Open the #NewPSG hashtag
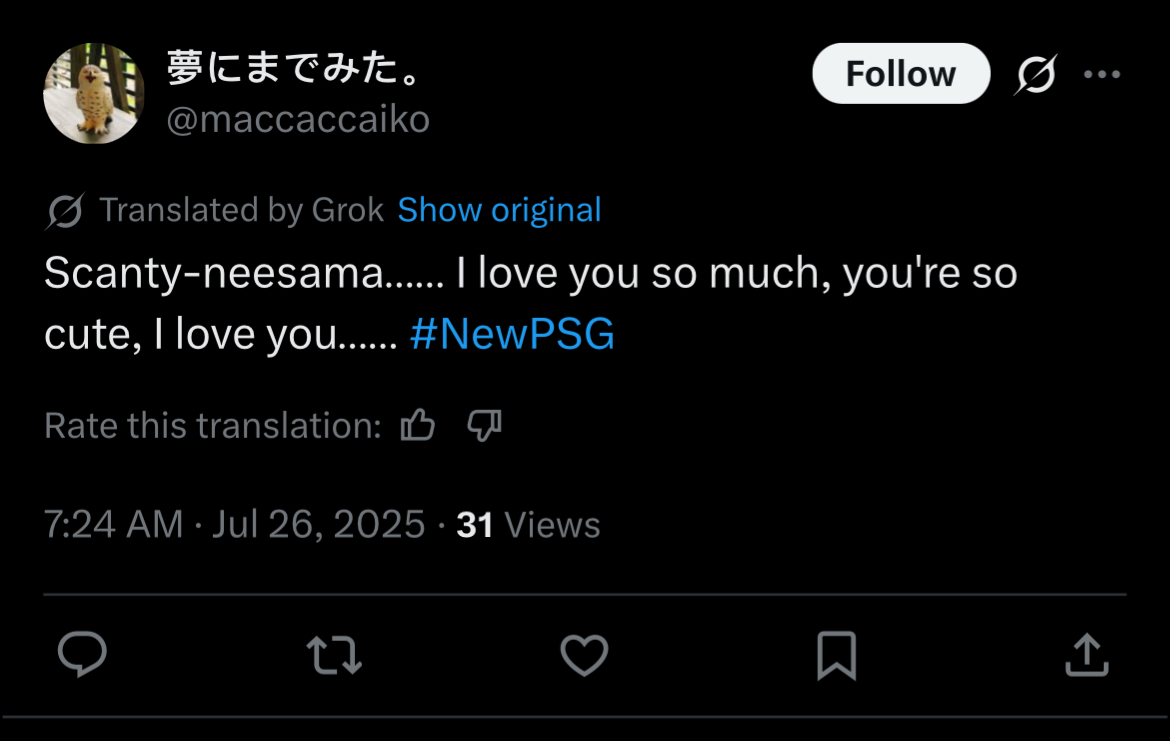 (x=513, y=334)
